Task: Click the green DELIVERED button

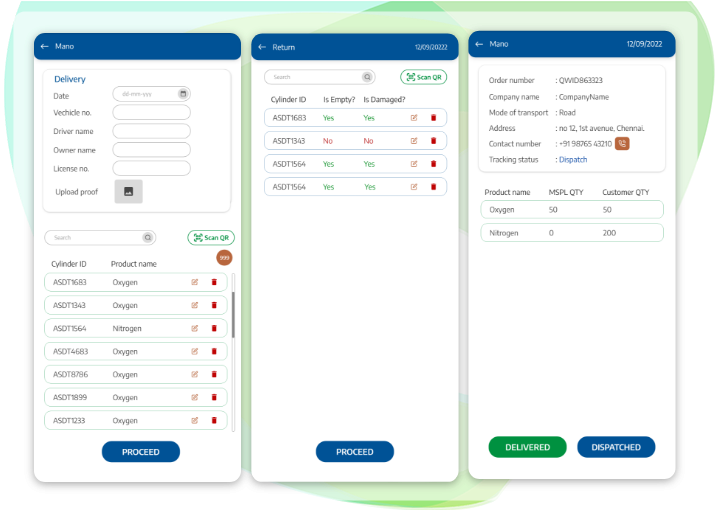Action: (527, 447)
